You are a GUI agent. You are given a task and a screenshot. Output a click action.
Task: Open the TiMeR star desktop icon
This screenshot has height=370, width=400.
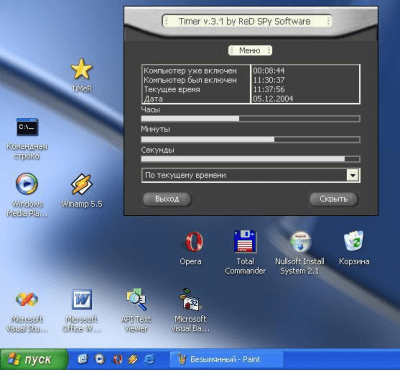pos(82,69)
